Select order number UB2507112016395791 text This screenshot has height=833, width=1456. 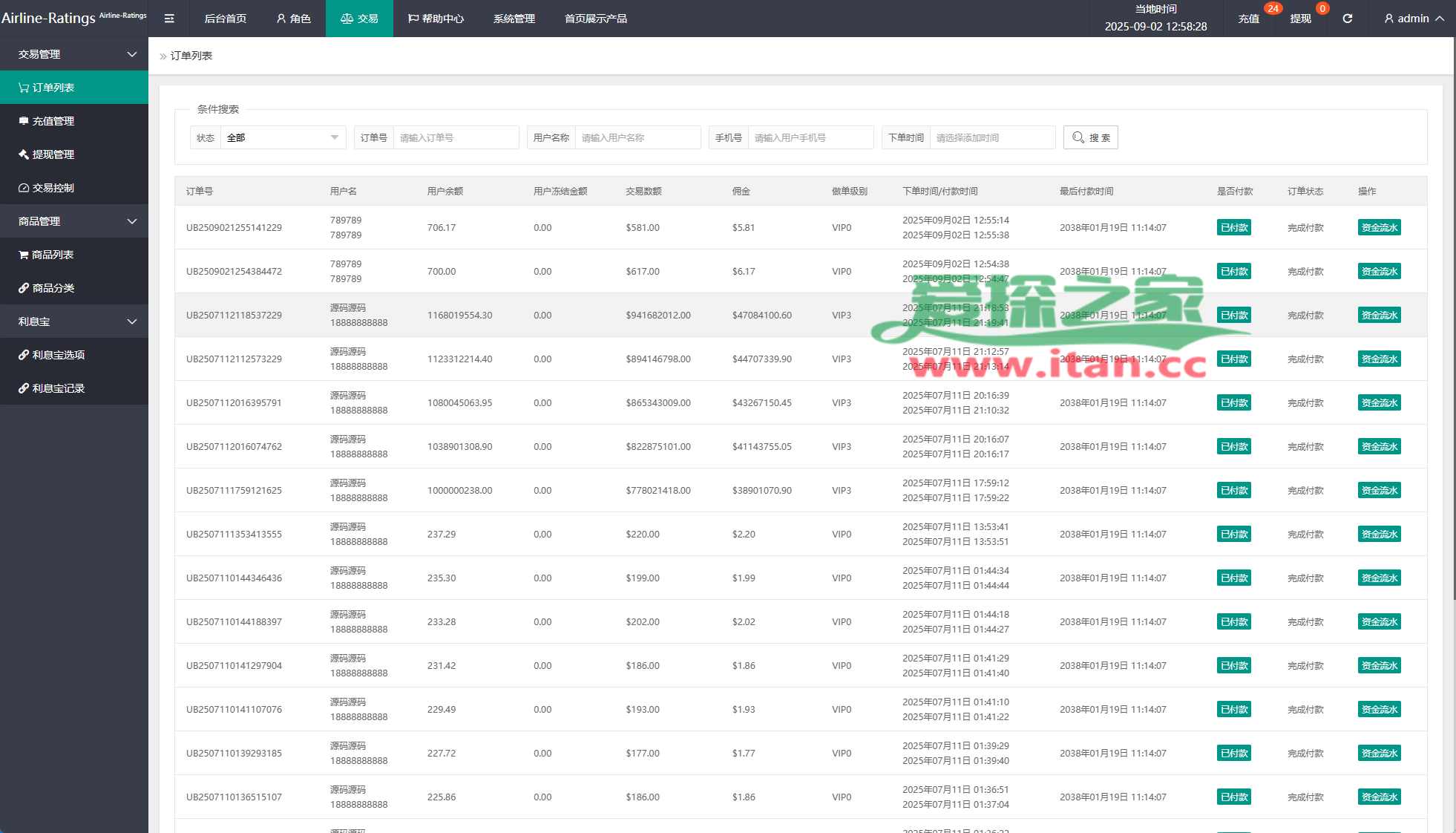coord(234,403)
